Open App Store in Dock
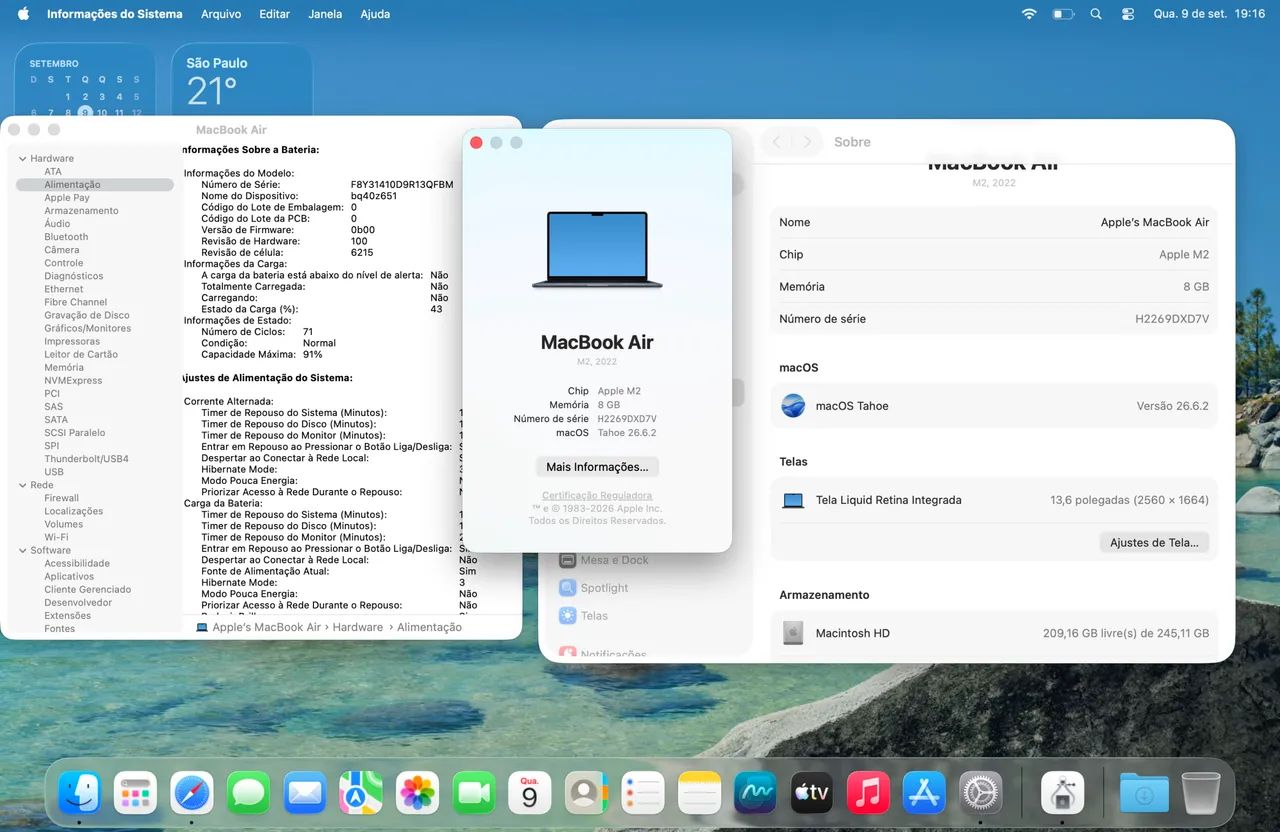The image size is (1280, 832). [925, 793]
